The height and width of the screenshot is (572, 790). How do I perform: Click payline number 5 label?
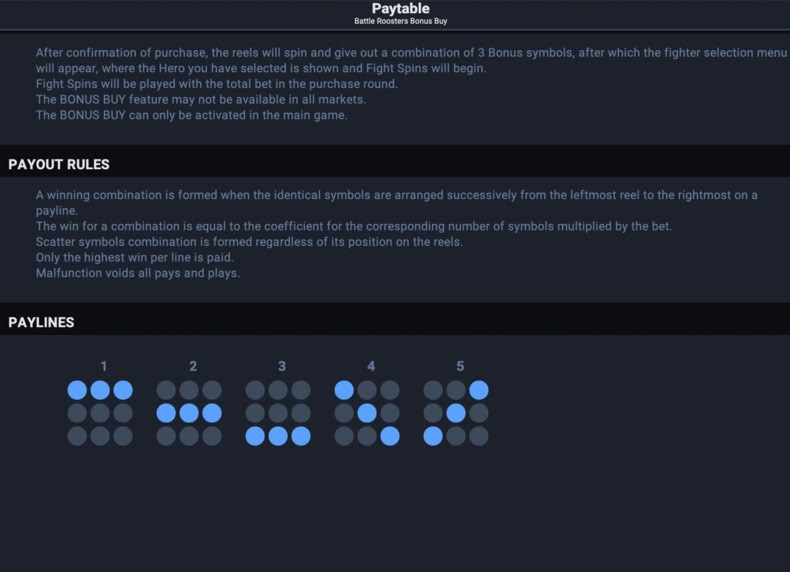[460, 366]
